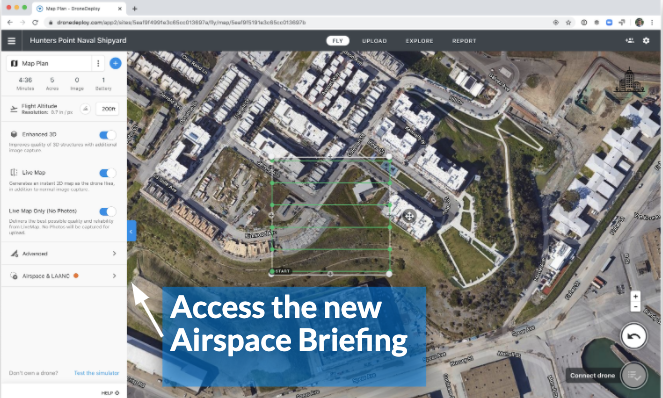The width and height of the screenshot is (663, 398).
Task: Expand the Advanced settings row
Action: pos(63,253)
